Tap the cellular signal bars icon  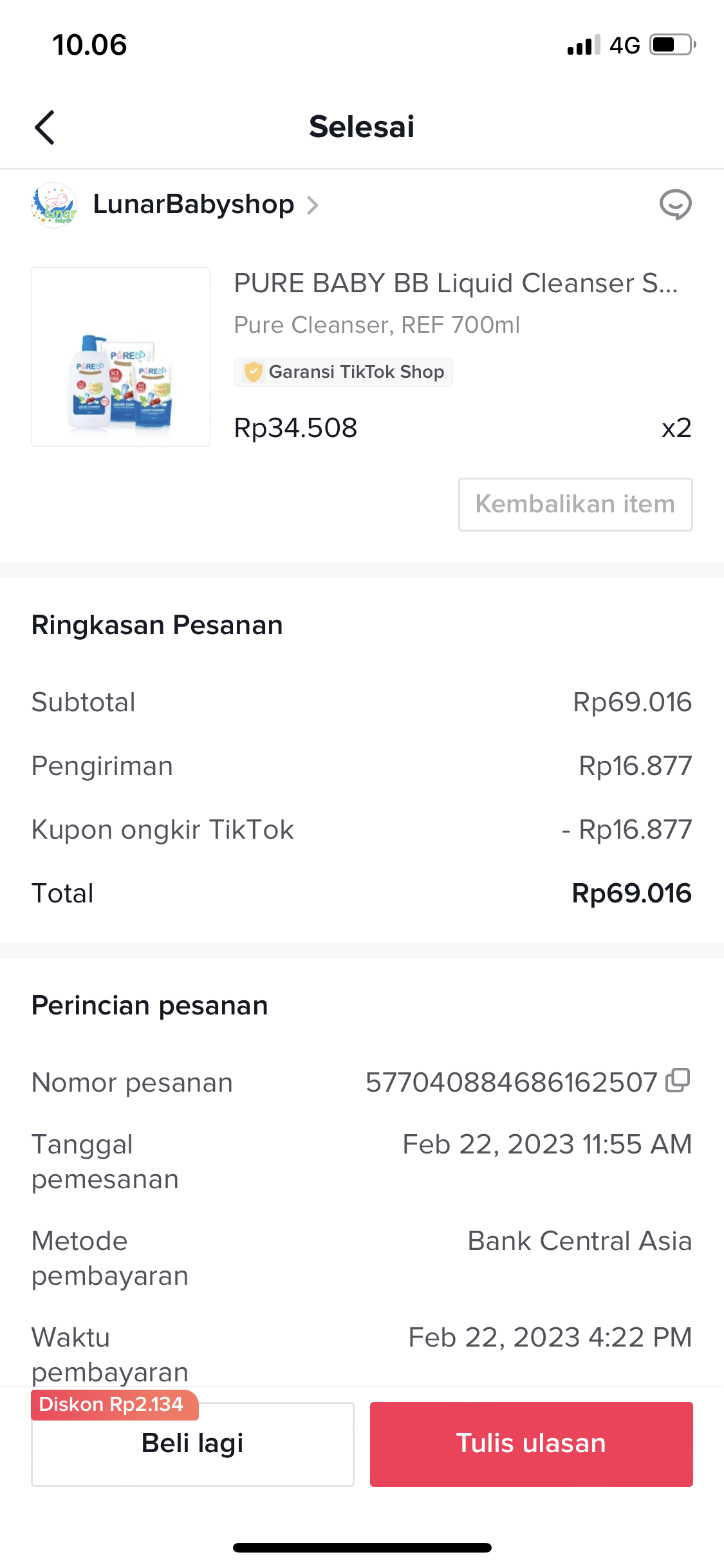click(583, 45)
